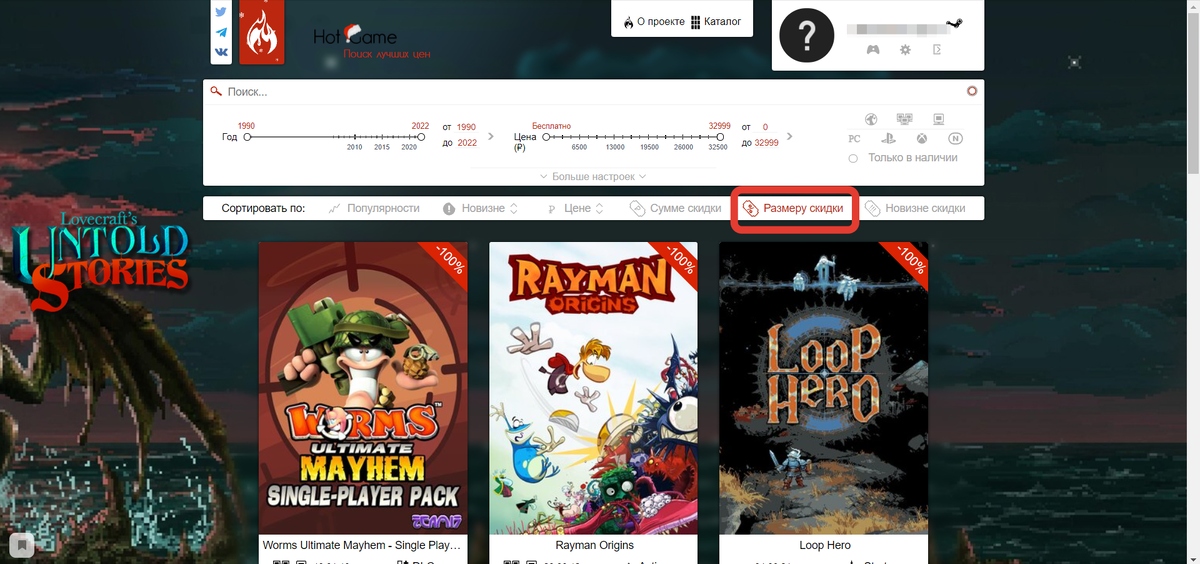Click the Lovecraft's Untold Stories banner logo
This screenshot has width=1200, height=564.
click(100, 260)
